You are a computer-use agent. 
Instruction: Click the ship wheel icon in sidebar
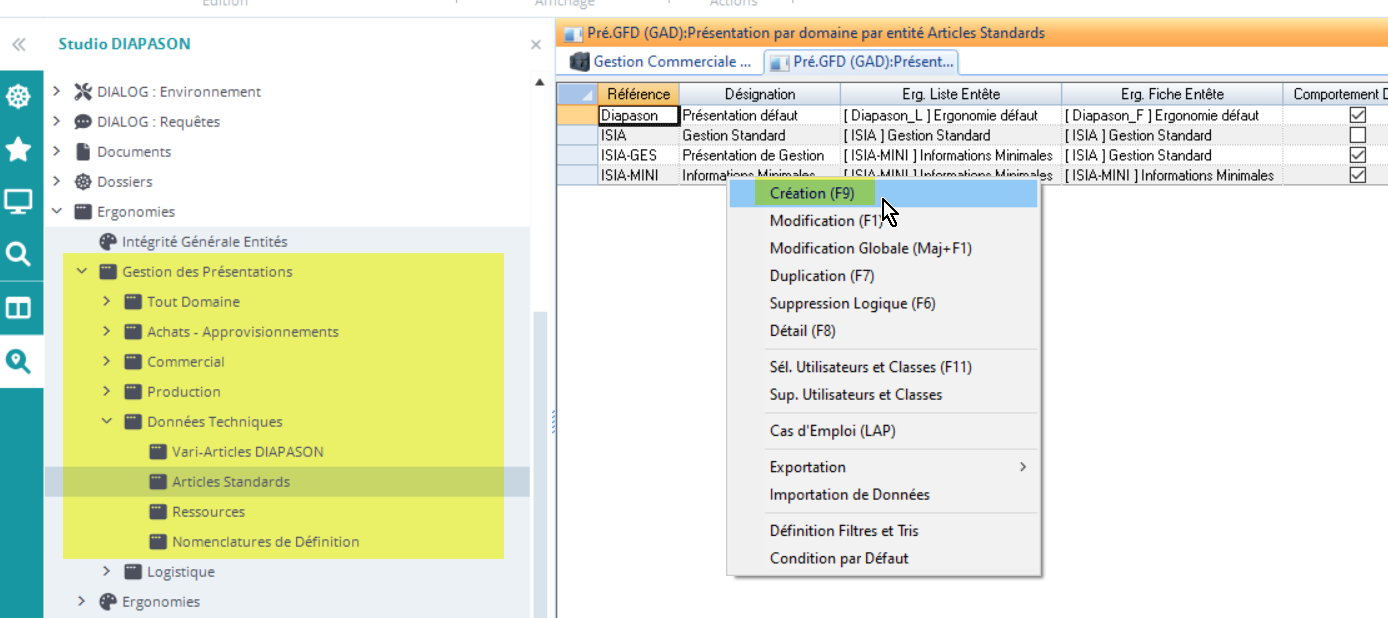pos(19,97)
